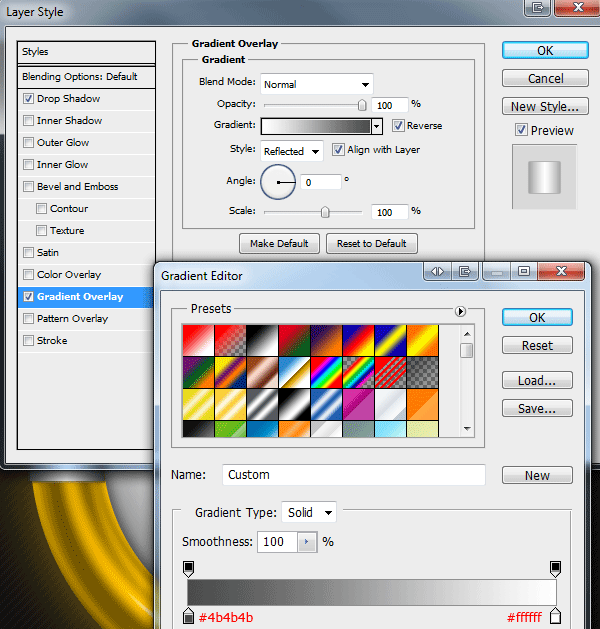Click the gradient bar in Gradient Editor
The height and width of the screenshot is (629, 600).
click(x=372, y=592)
